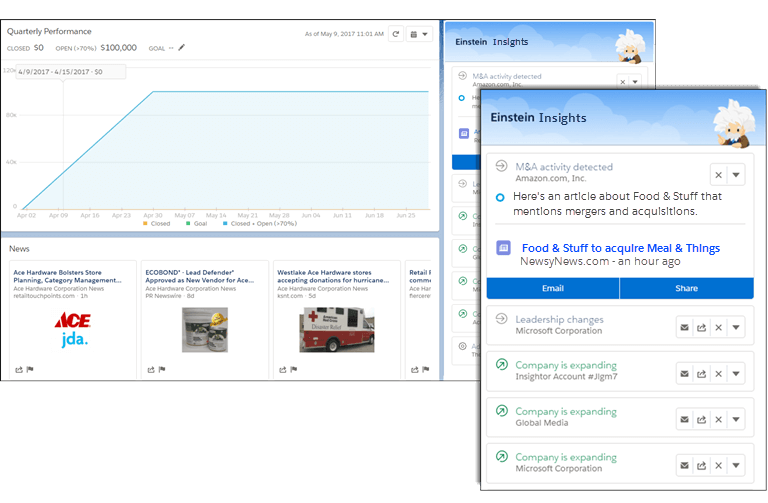This screenshot has width=768, height=503.
Task: Toggle the Closed legend swatch in chart
Action: click(x=143, y=223)
